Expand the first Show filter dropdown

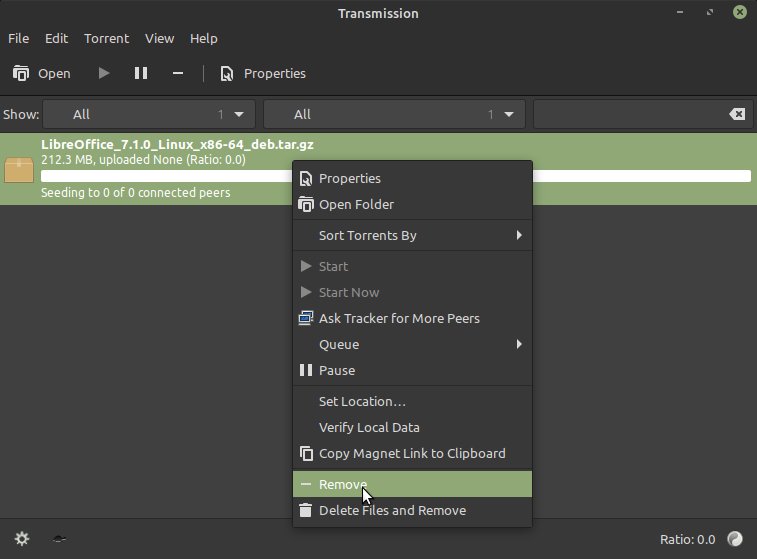pos(149,114)
